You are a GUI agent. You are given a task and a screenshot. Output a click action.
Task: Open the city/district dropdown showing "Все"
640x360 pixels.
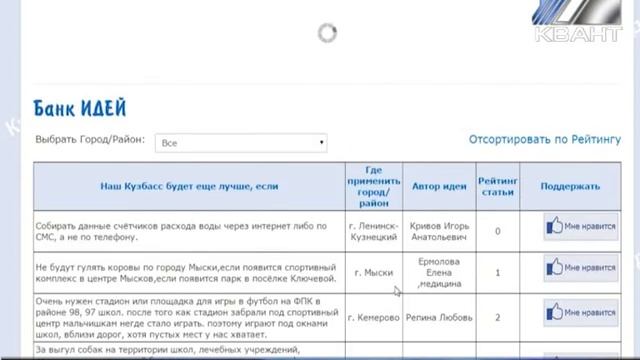(x=241, y=143)
